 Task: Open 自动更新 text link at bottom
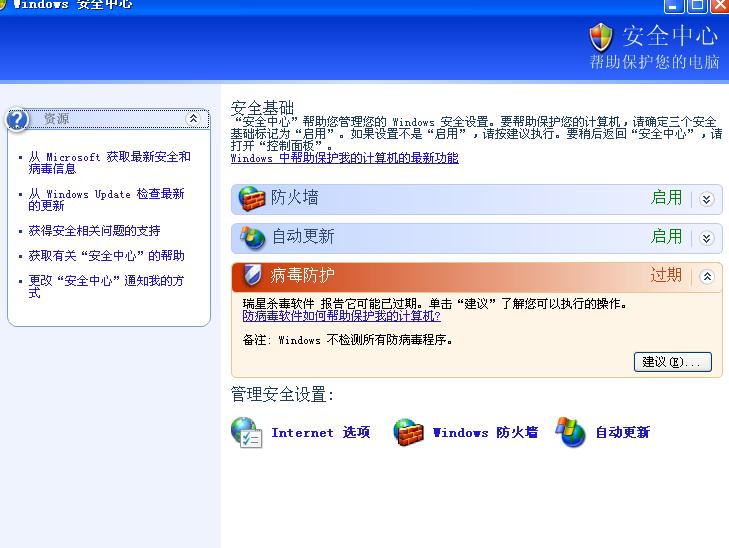(623, 432)
